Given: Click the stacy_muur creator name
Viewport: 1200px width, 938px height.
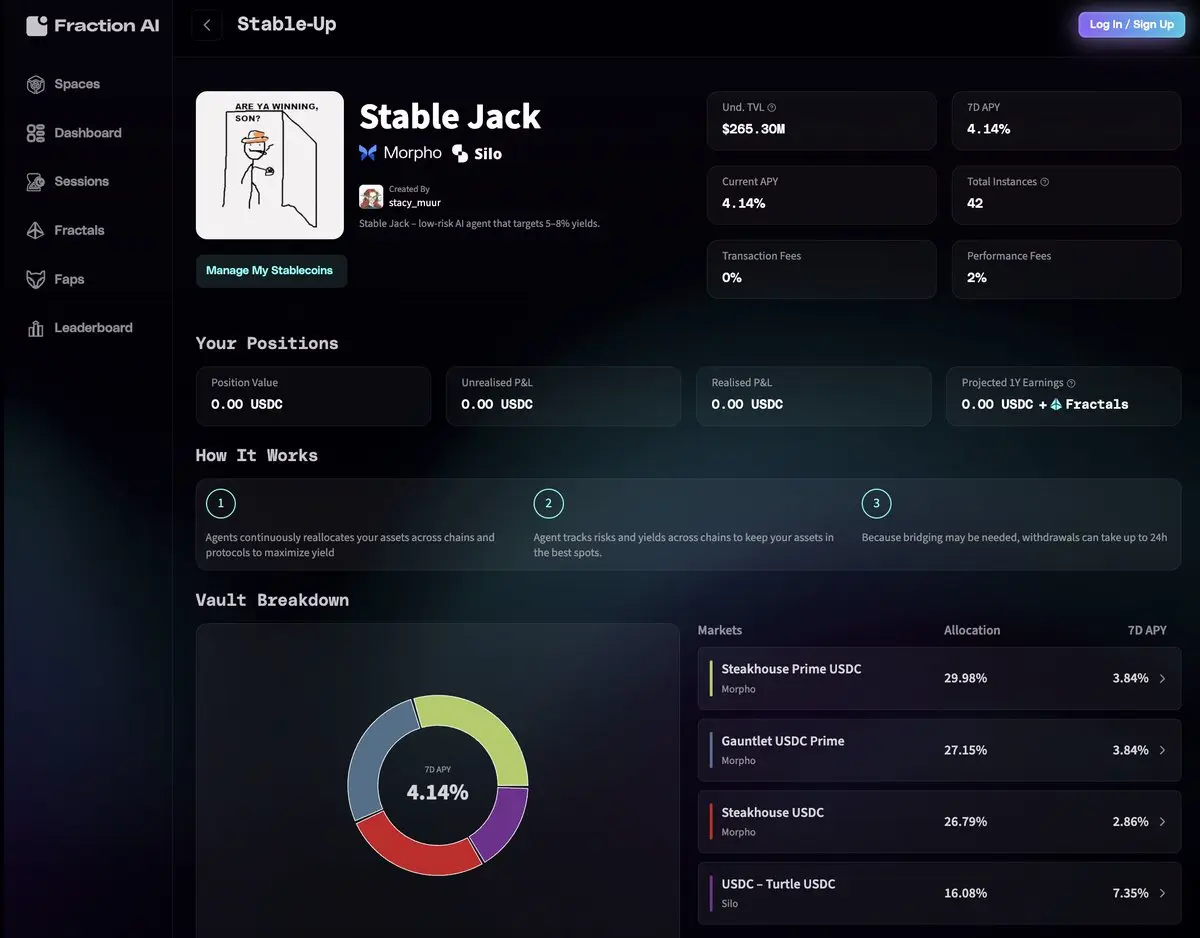Looking at the screenshot, I should 414,203.
